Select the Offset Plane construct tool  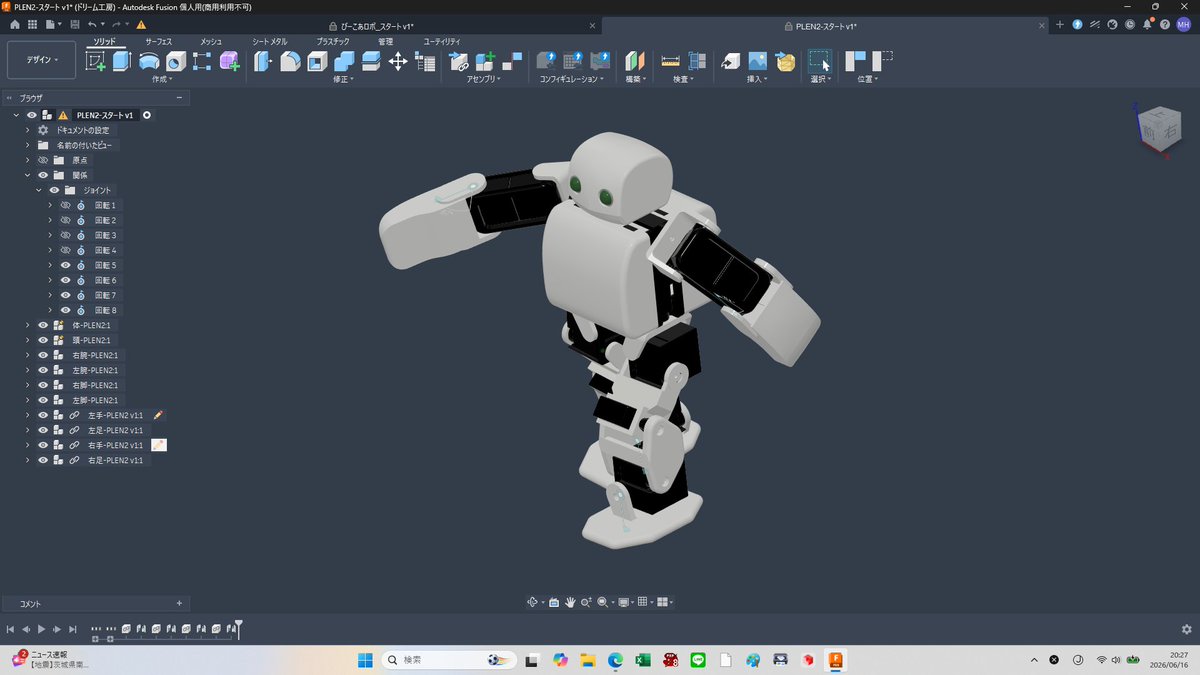click(635, 61)
